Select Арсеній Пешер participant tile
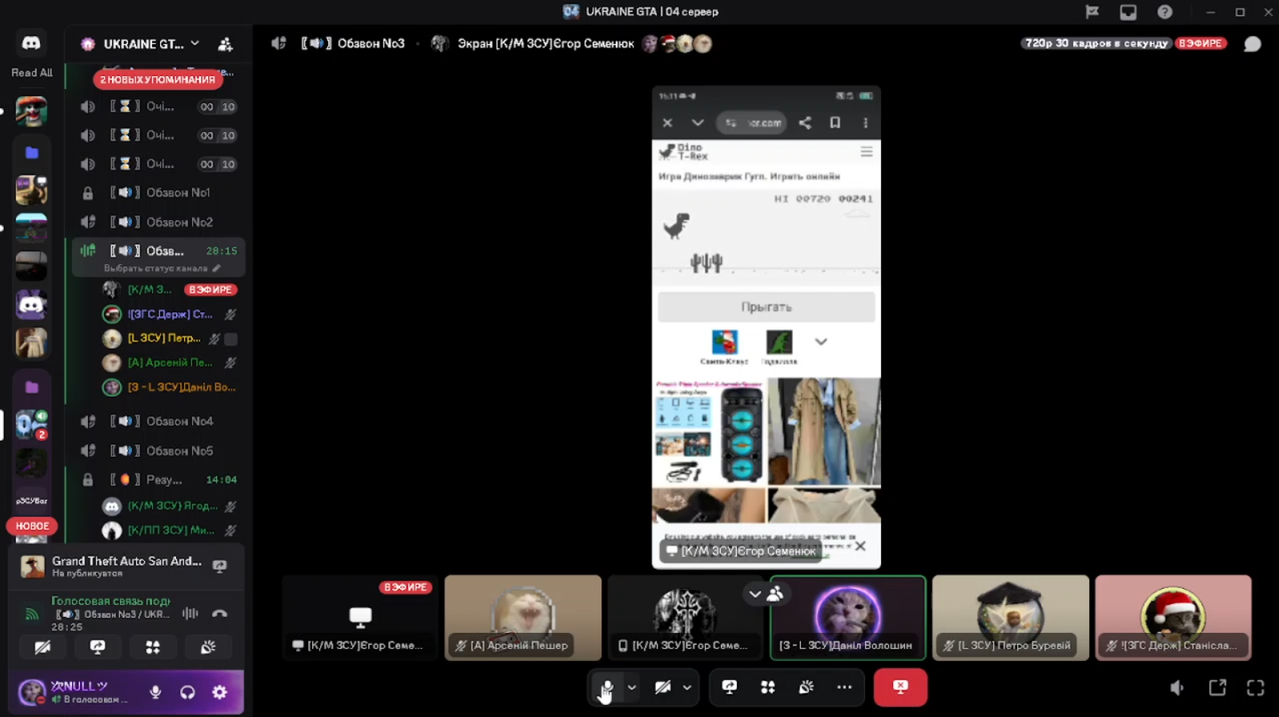The width and height of the screenshot is (1279, 717). 523,618
